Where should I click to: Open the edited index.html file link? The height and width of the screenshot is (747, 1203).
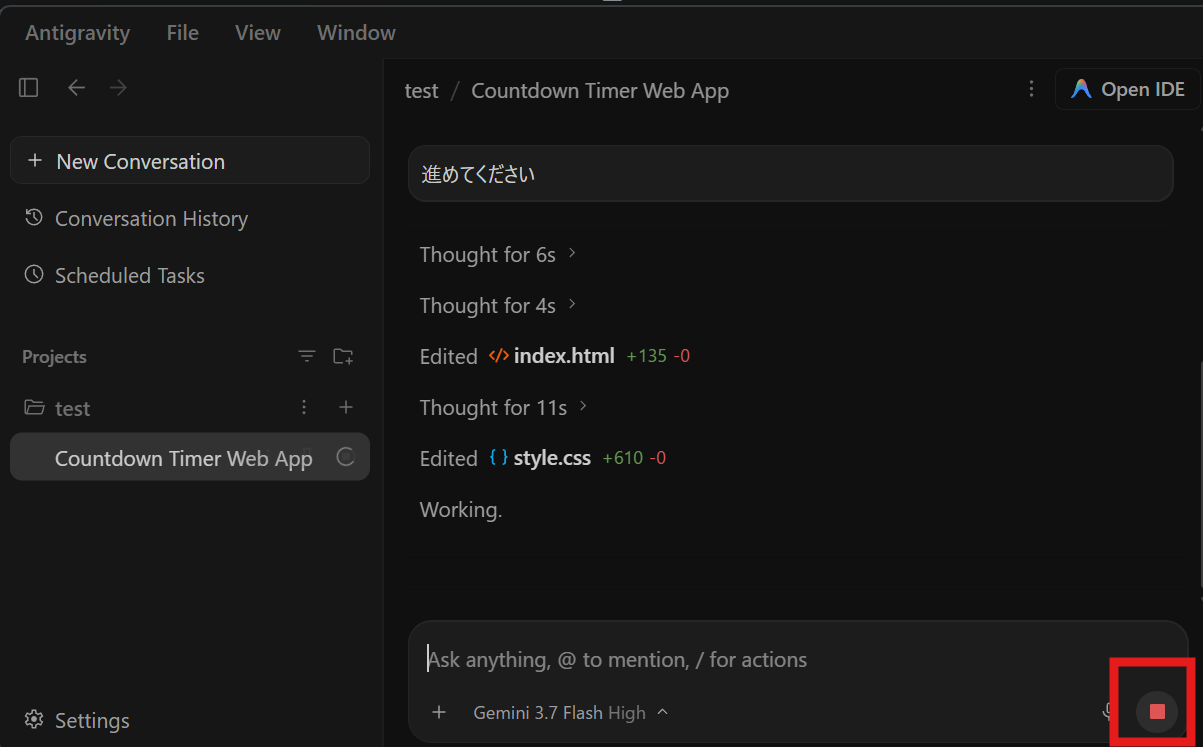click(564, 356)
